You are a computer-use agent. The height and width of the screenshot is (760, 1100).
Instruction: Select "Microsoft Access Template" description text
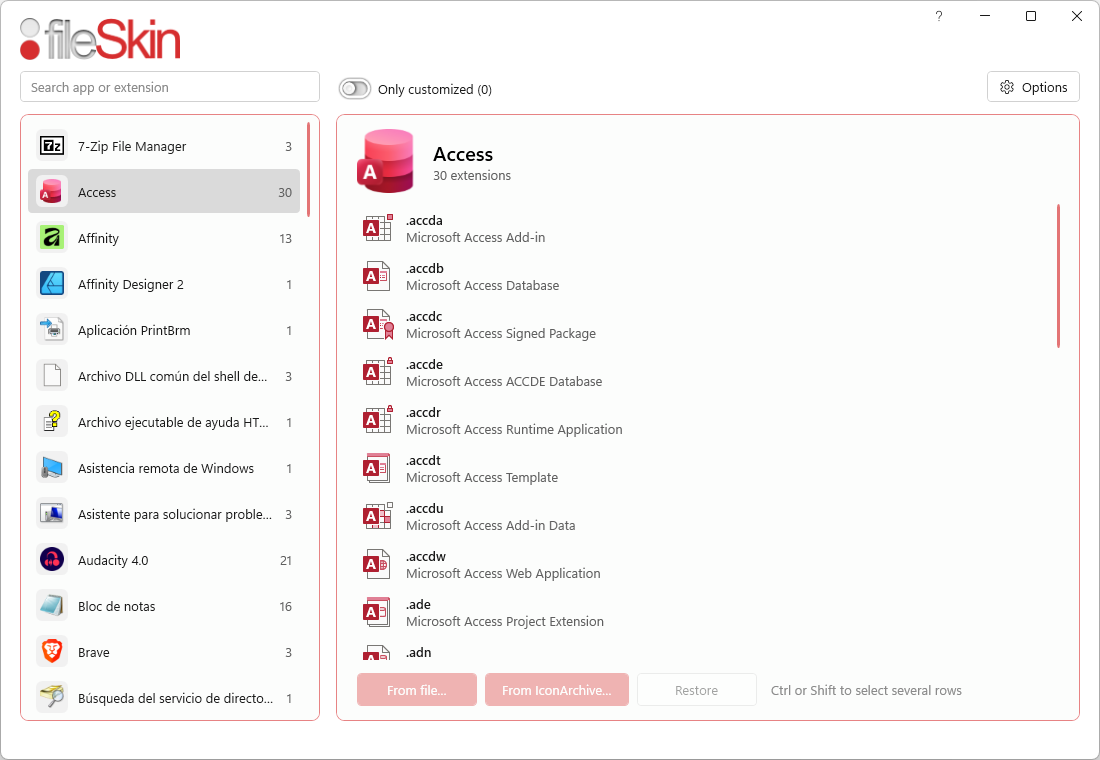(x=482, y=477)
